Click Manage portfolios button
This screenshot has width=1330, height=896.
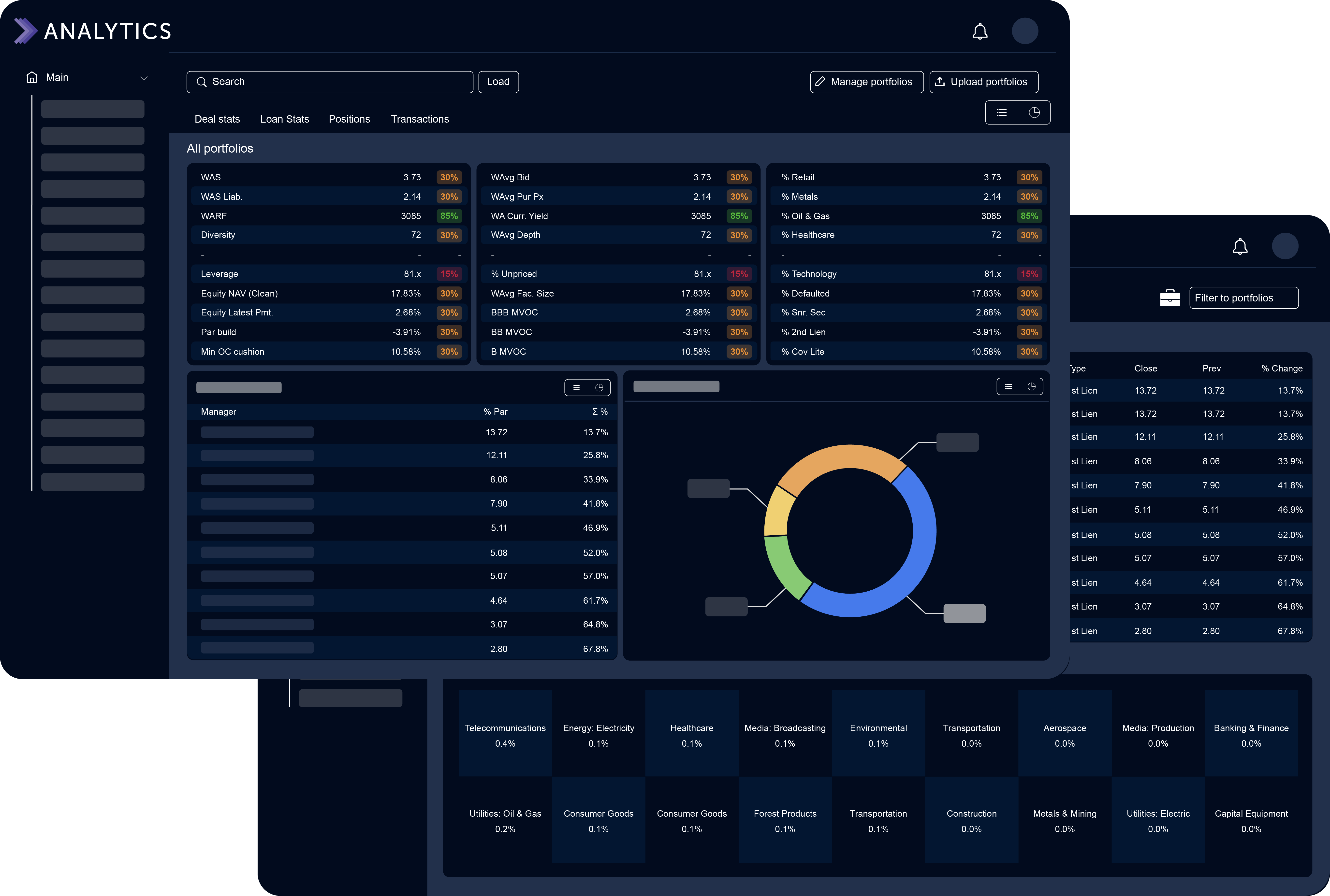pyautogui.click(x=866, y=82)
